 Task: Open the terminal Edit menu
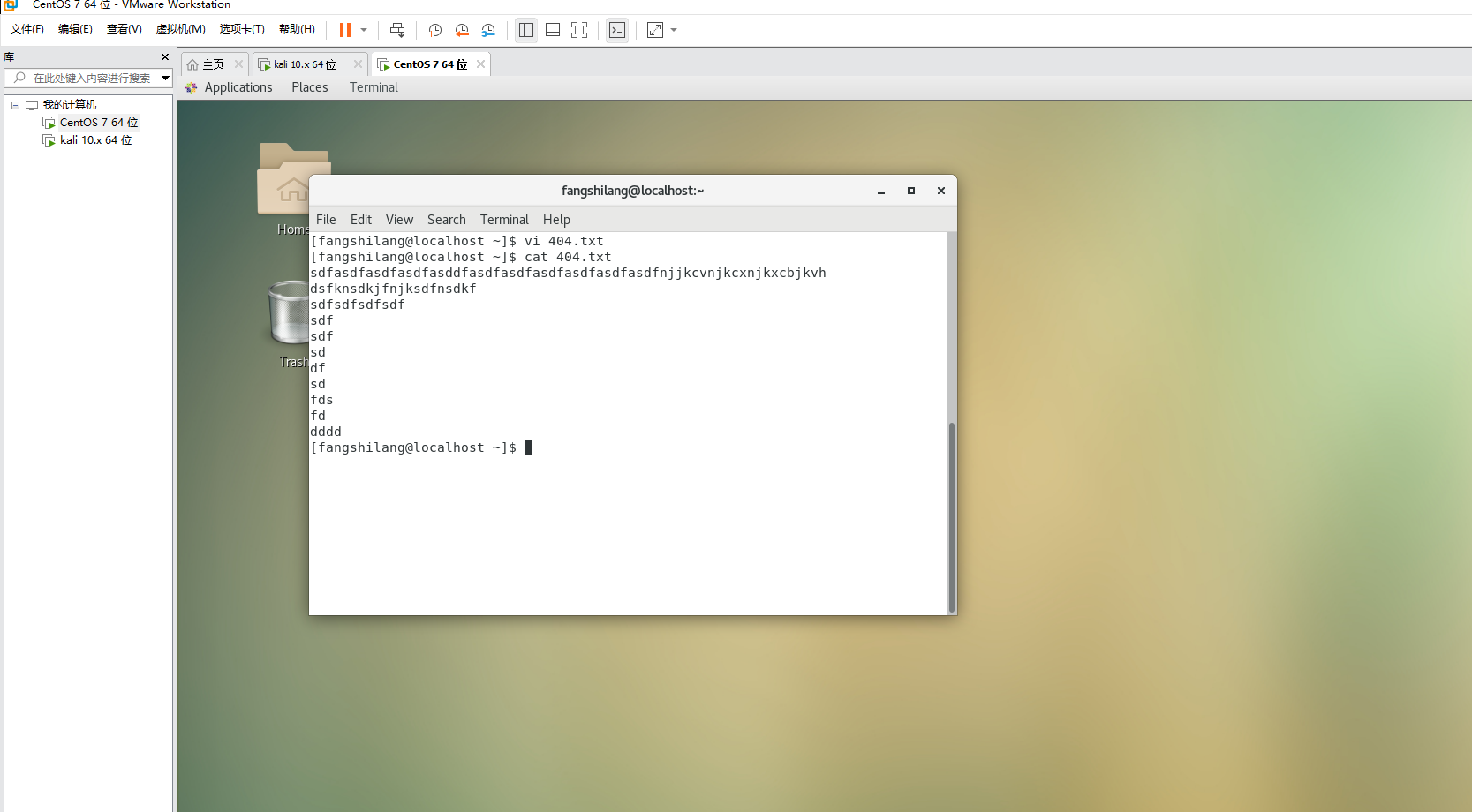(361, 220)
